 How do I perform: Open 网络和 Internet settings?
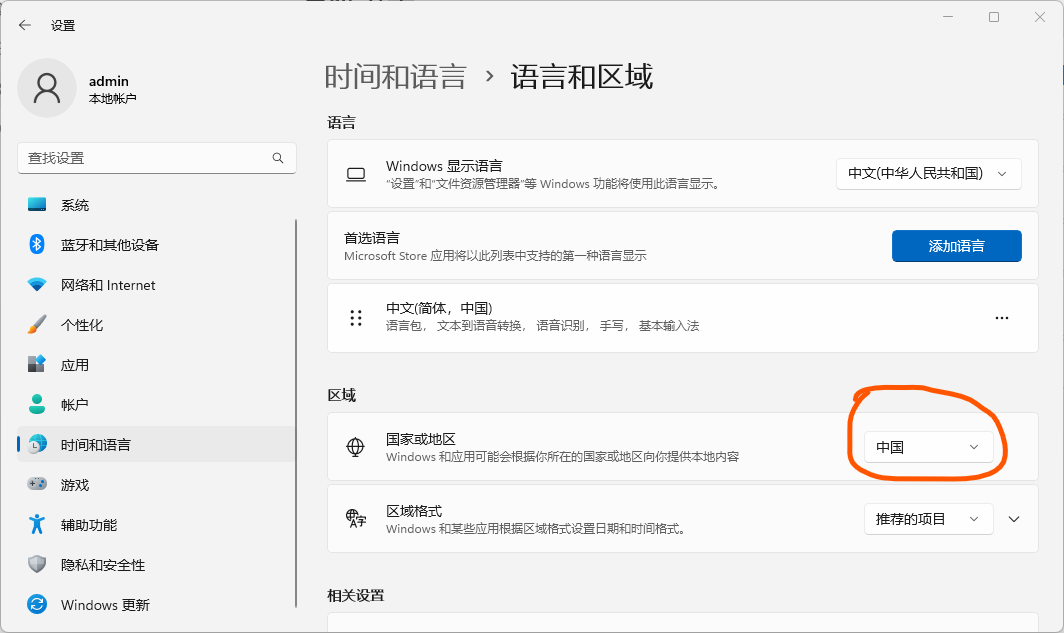click(156, 285)
